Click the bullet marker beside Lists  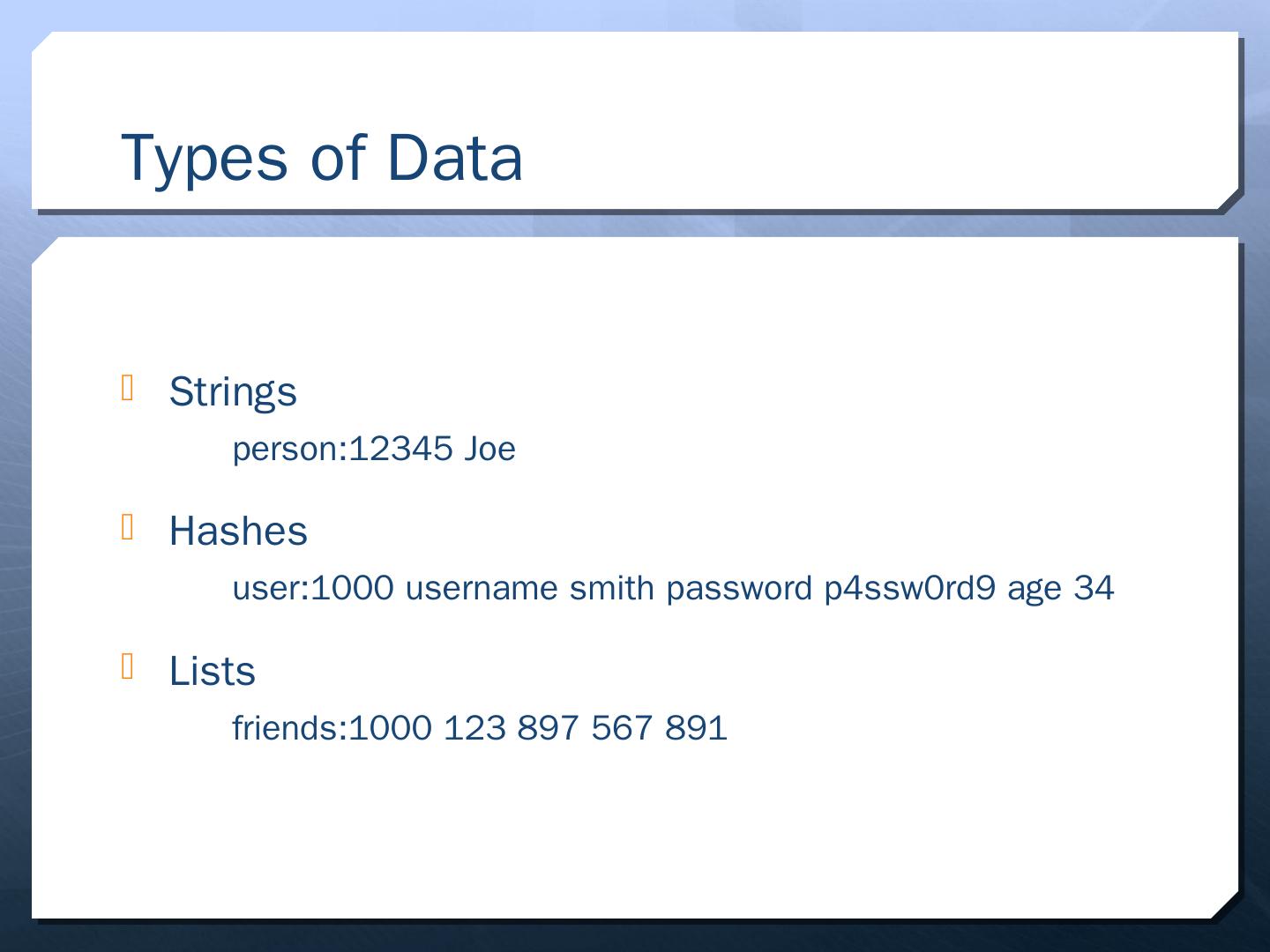click(128, 666)
